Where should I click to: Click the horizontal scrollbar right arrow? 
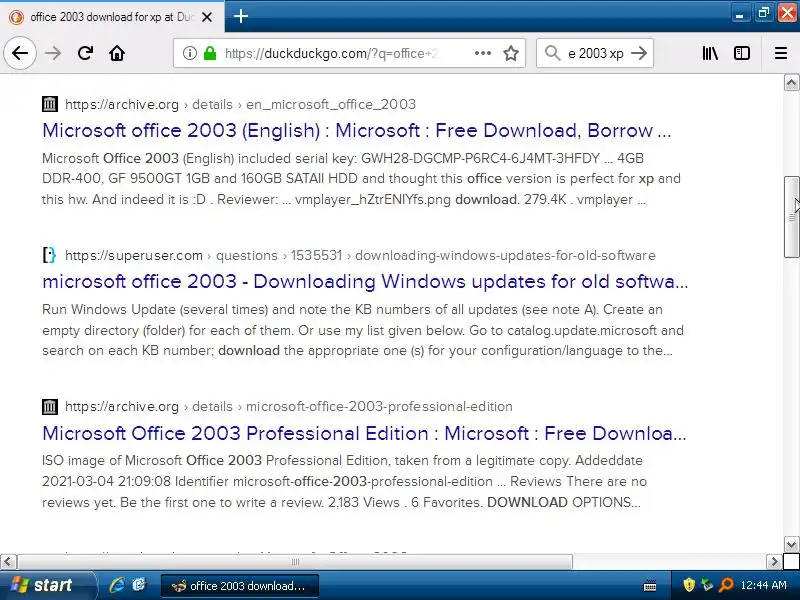[x=774, y=562]
